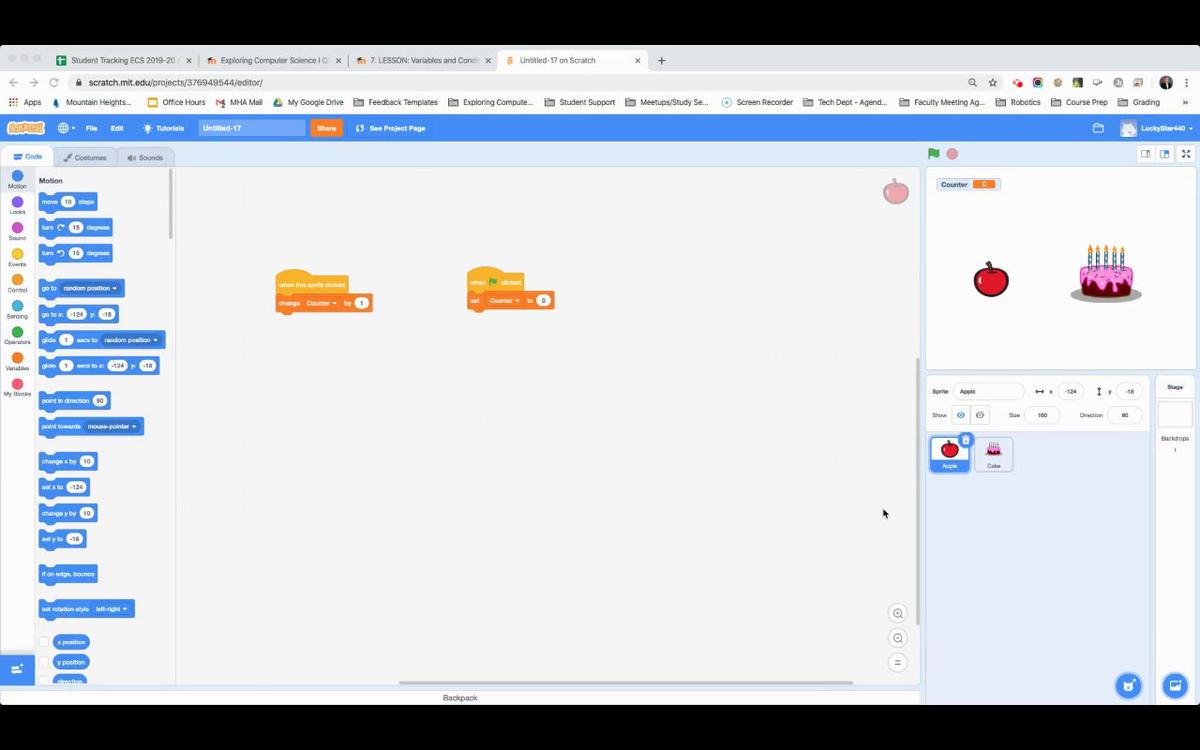Screen dimensions: 1200x750
Task: Select the Variables block category
Action: pyautogui.click(x=17, y=362)
